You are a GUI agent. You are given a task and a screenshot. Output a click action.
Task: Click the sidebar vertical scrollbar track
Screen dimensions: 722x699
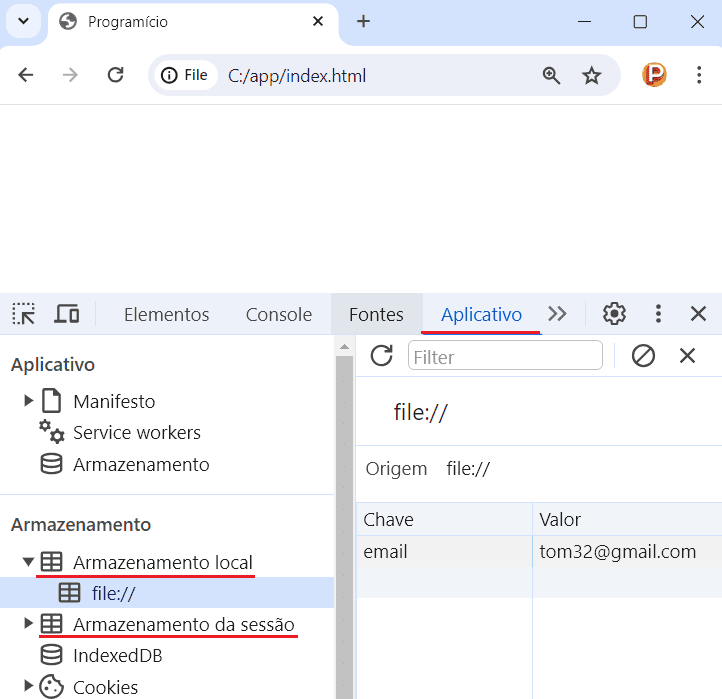tap(344, 527)
